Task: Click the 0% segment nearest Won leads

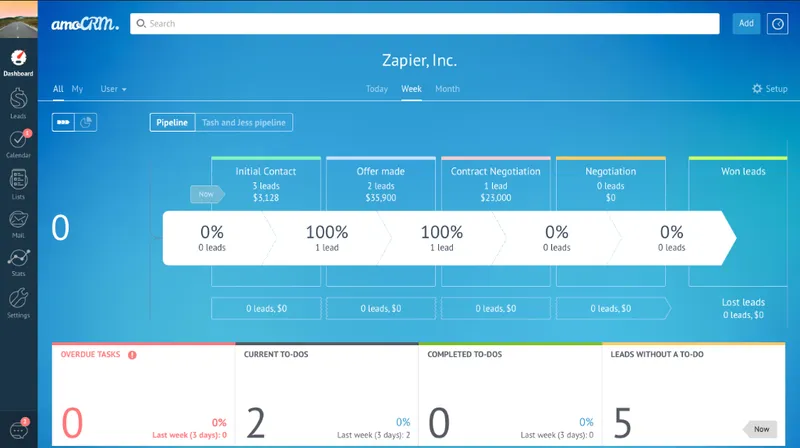Action: 671,238
